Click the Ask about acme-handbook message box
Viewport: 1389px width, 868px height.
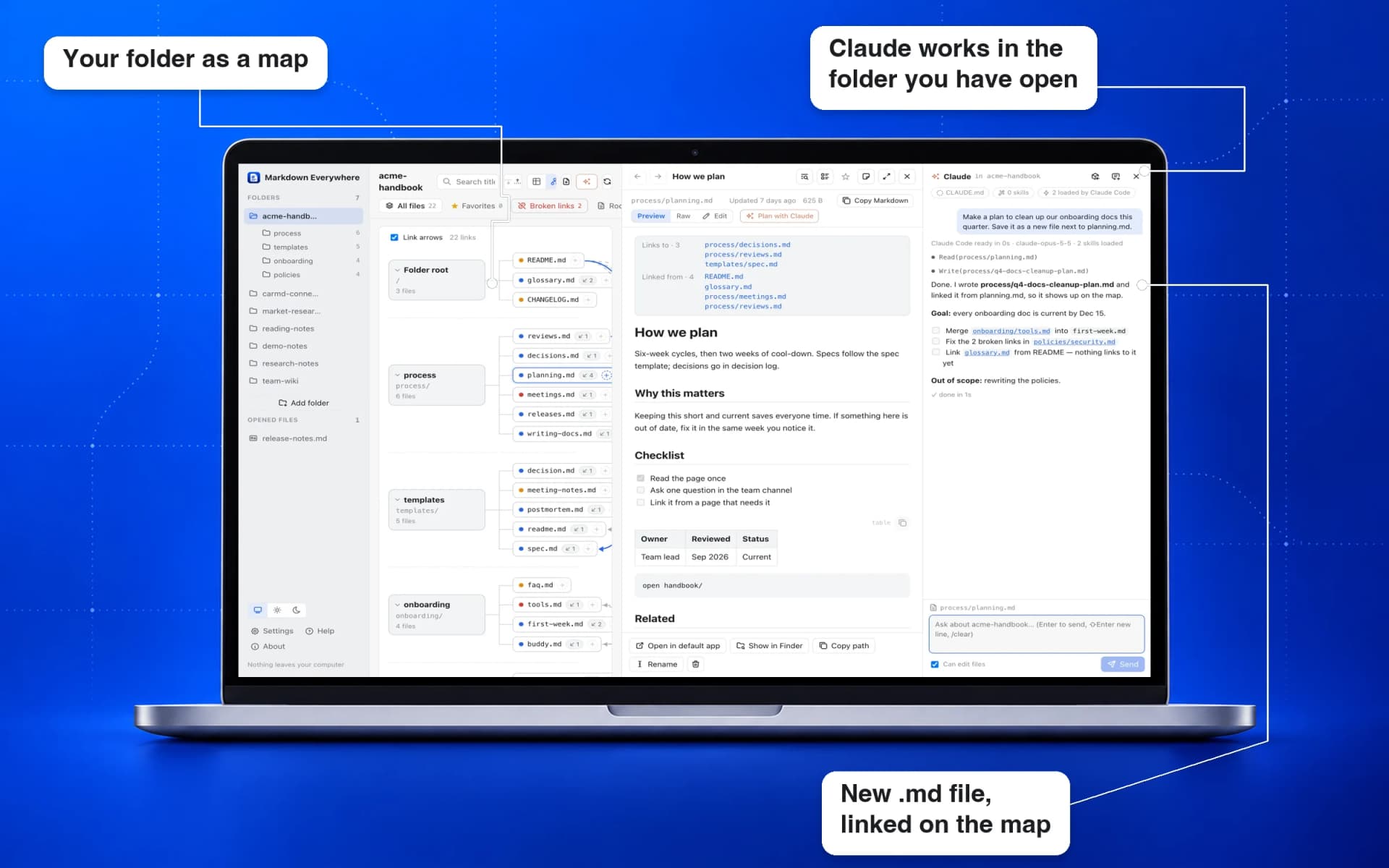pos(1036,634)
